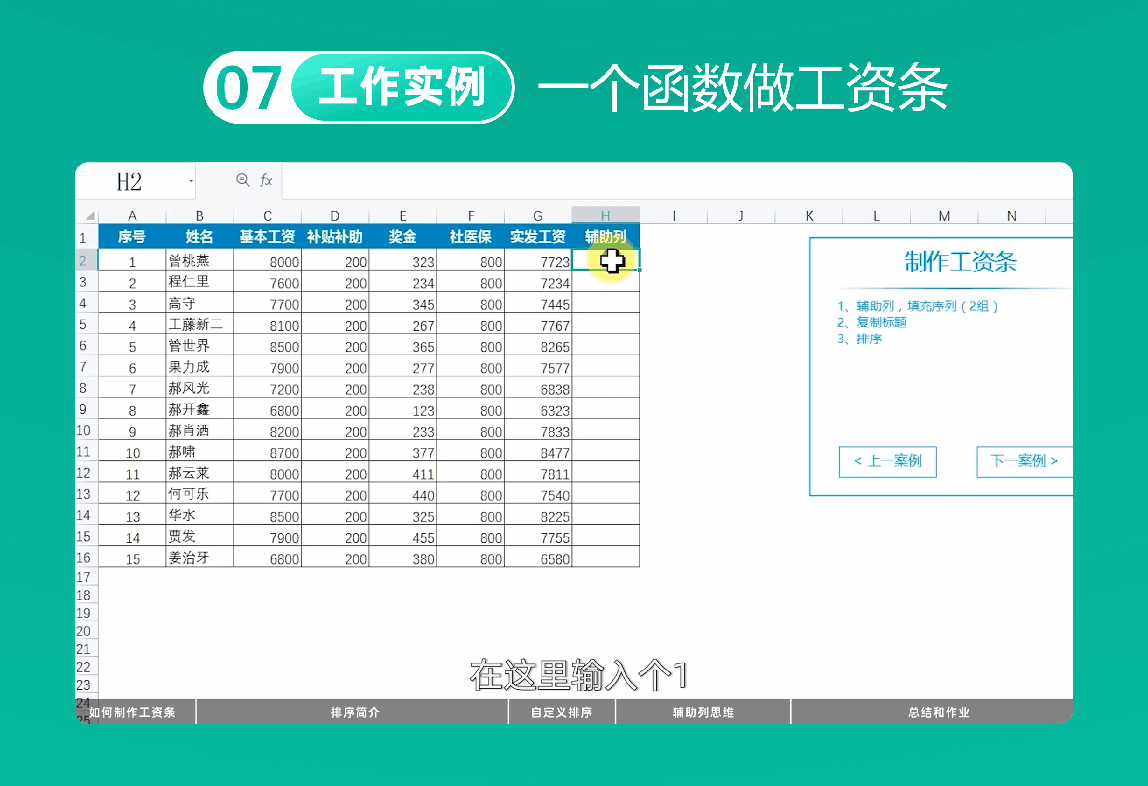
Task: Click the basic salary value 8100
Action: point(267,325)
